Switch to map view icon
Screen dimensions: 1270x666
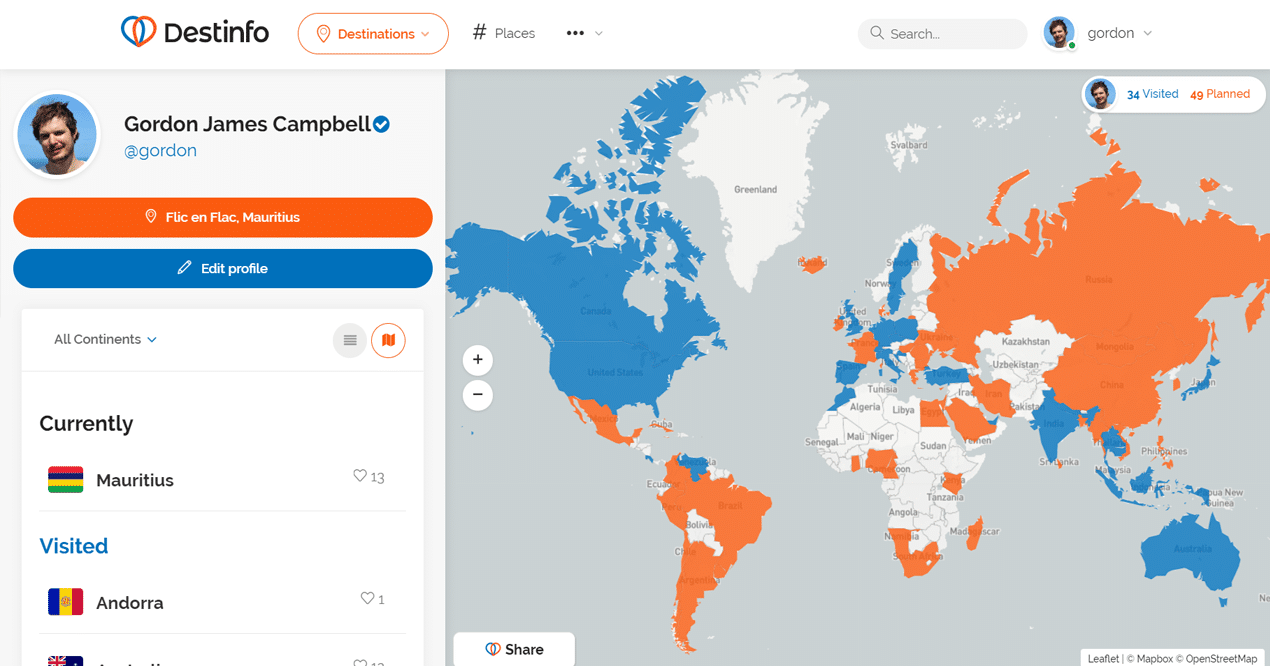388,340
